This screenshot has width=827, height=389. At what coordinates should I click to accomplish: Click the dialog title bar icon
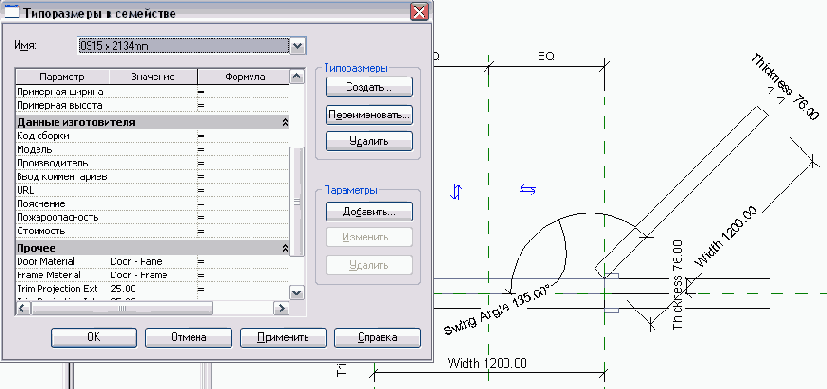tap(12, 12)
